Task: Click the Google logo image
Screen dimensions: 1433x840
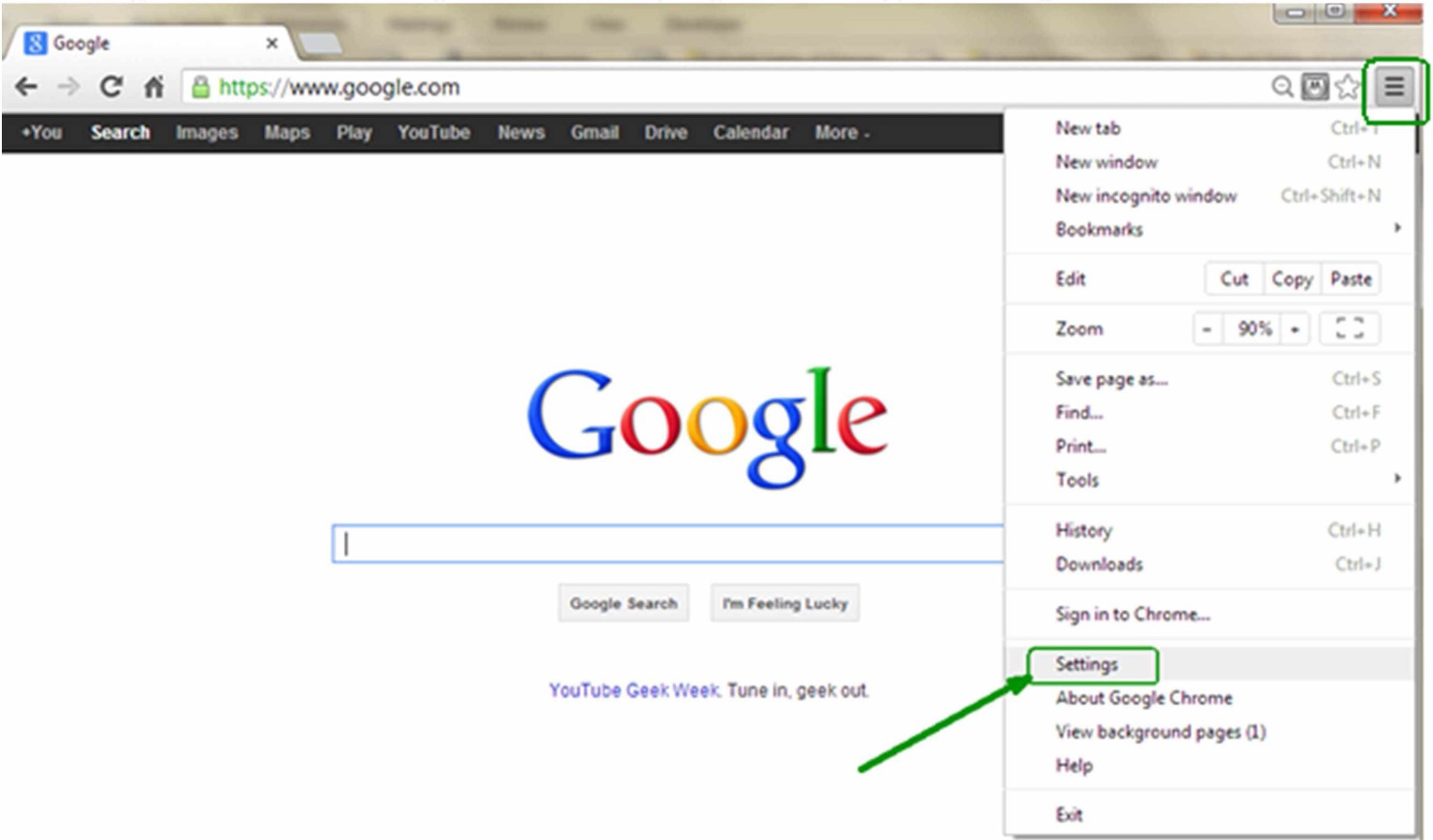Action: tap(707, 427)
